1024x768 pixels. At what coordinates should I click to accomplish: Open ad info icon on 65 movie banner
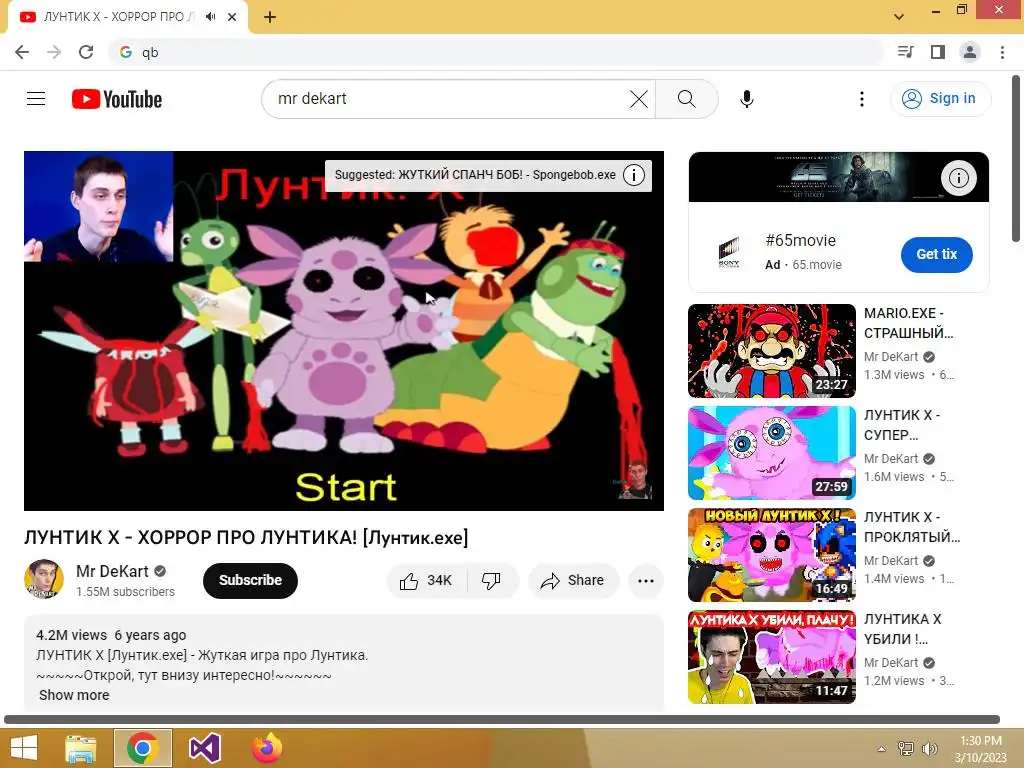click(958, 178)
